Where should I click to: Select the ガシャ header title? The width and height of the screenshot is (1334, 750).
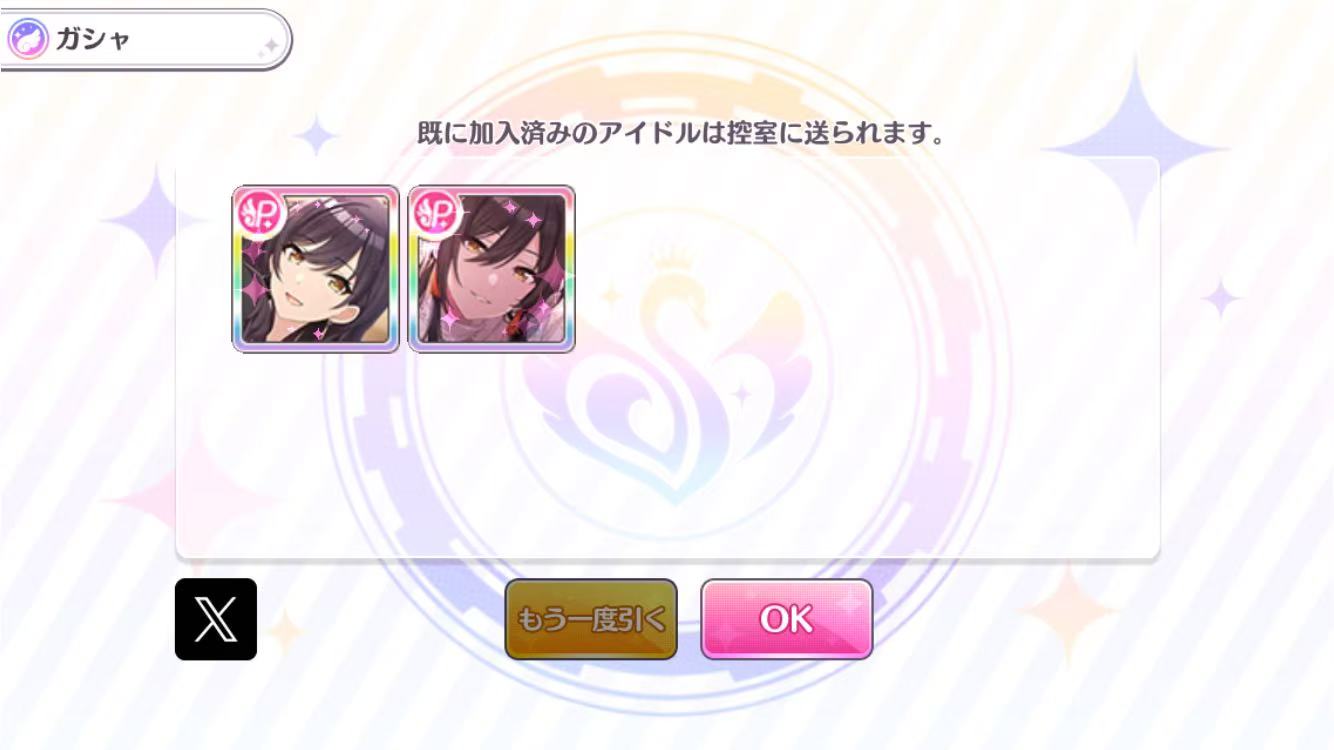[x=92, y=40]
